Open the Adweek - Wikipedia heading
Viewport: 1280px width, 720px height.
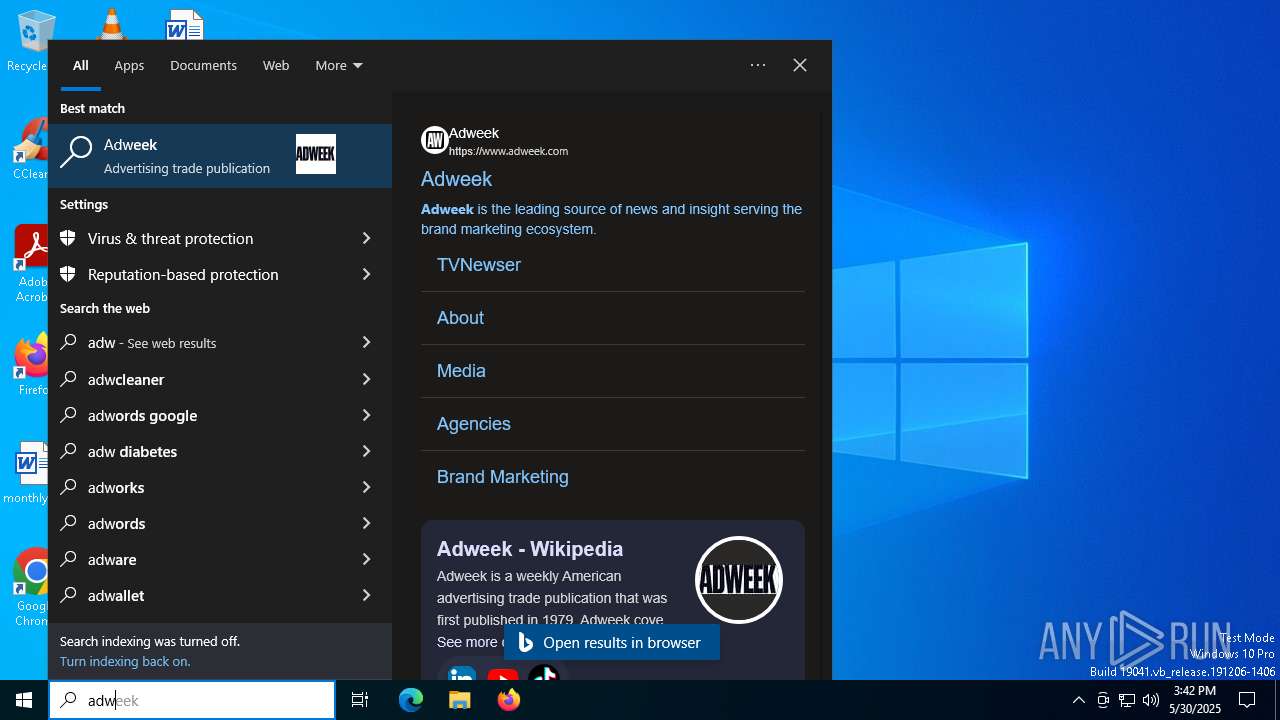(x=530, y=549)
